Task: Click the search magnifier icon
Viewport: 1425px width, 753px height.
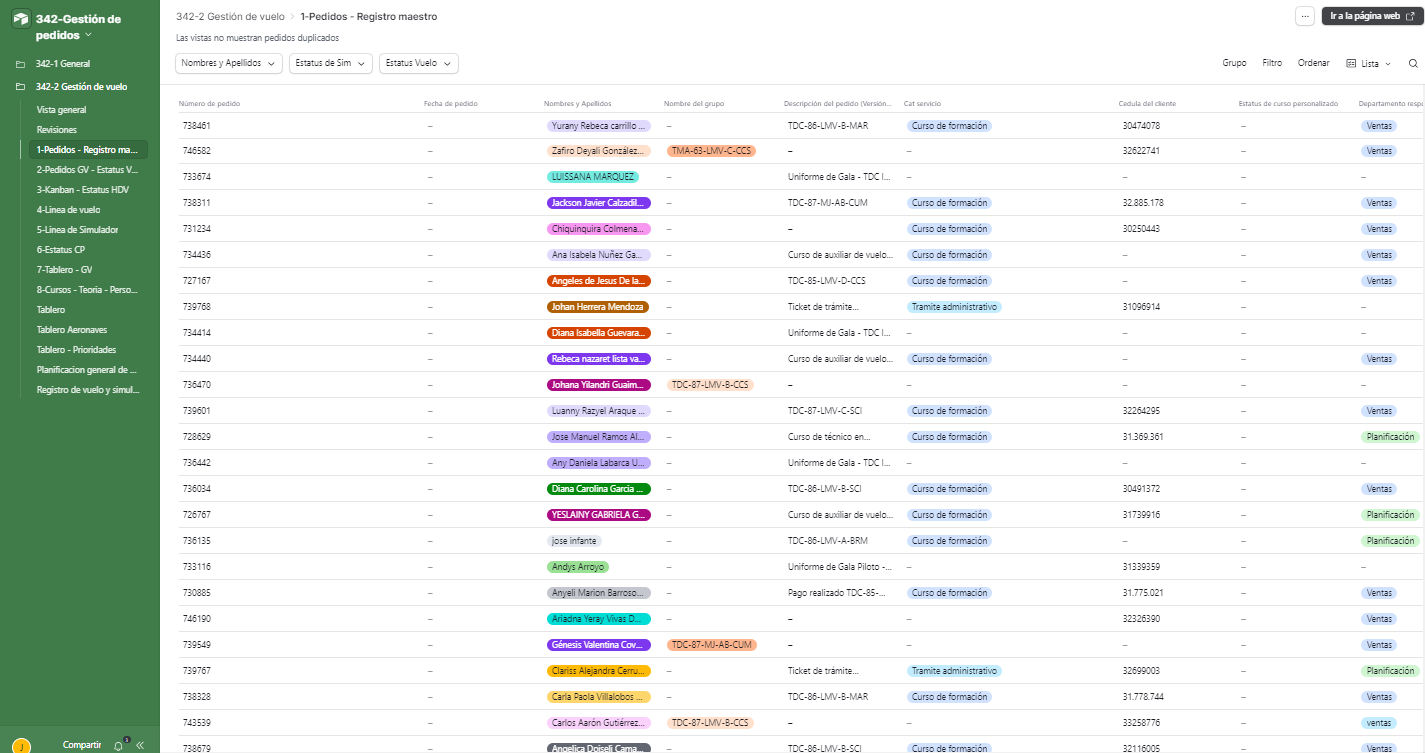Action: pyautogui.click(x=1413, y=63)
